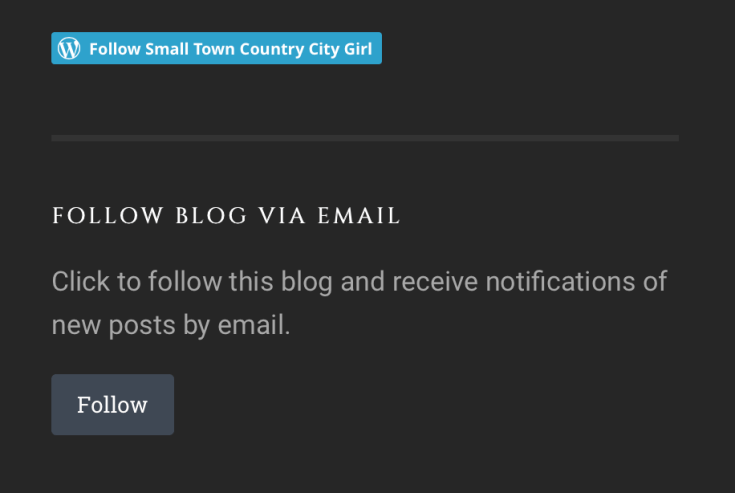
Task: Click the horizontal divider line
Action: tap(365, 138)
